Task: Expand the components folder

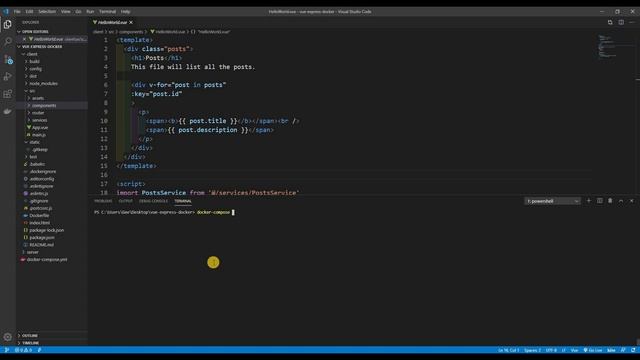Action: [44, 105]
